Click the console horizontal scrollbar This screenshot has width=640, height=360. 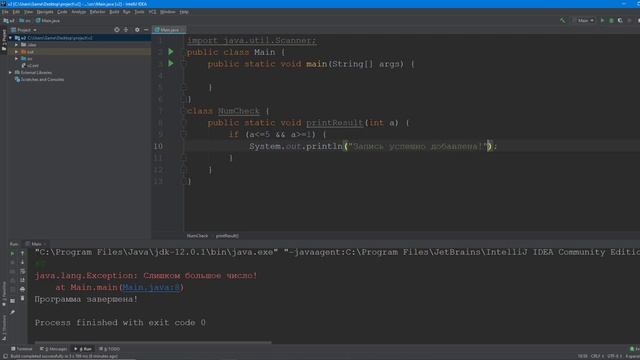[x=153, y=342]
